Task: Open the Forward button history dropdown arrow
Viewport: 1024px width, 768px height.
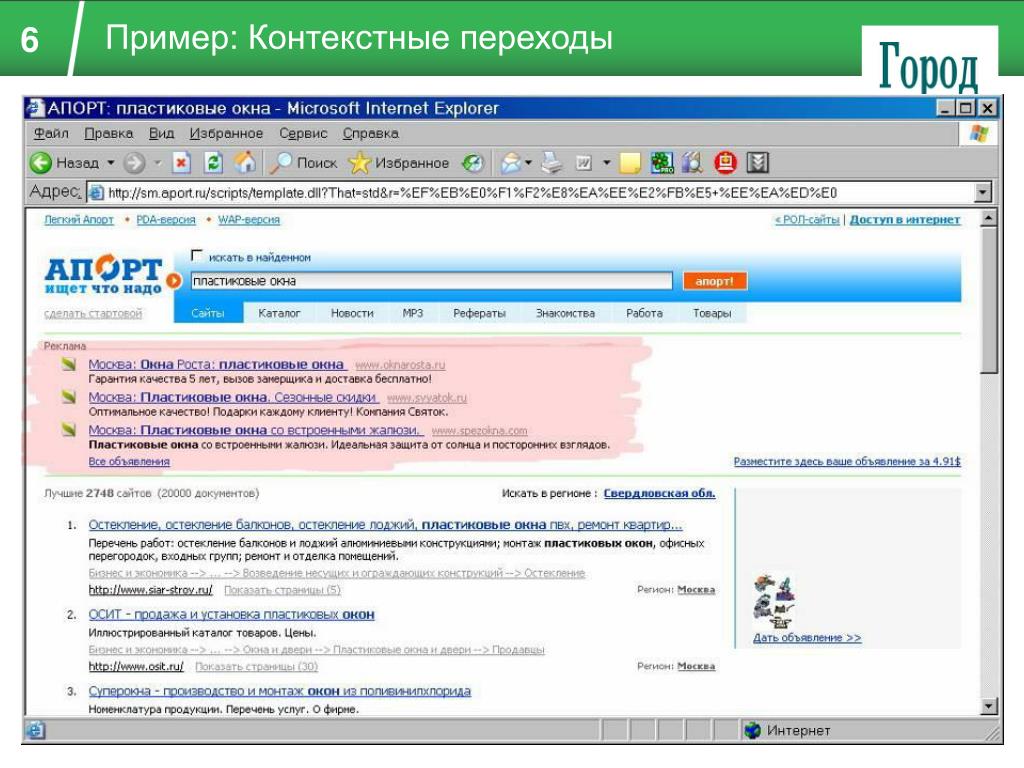Action: [157, 163]
